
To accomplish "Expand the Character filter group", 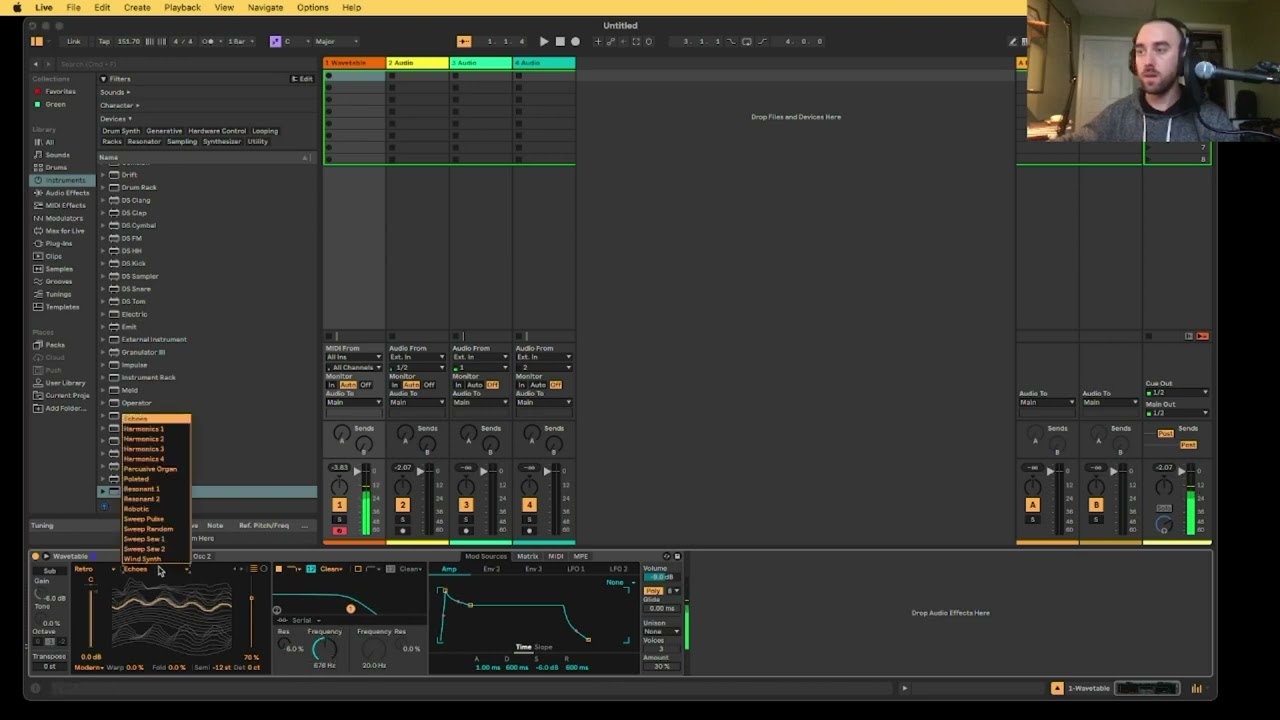I will click(119, 105).
